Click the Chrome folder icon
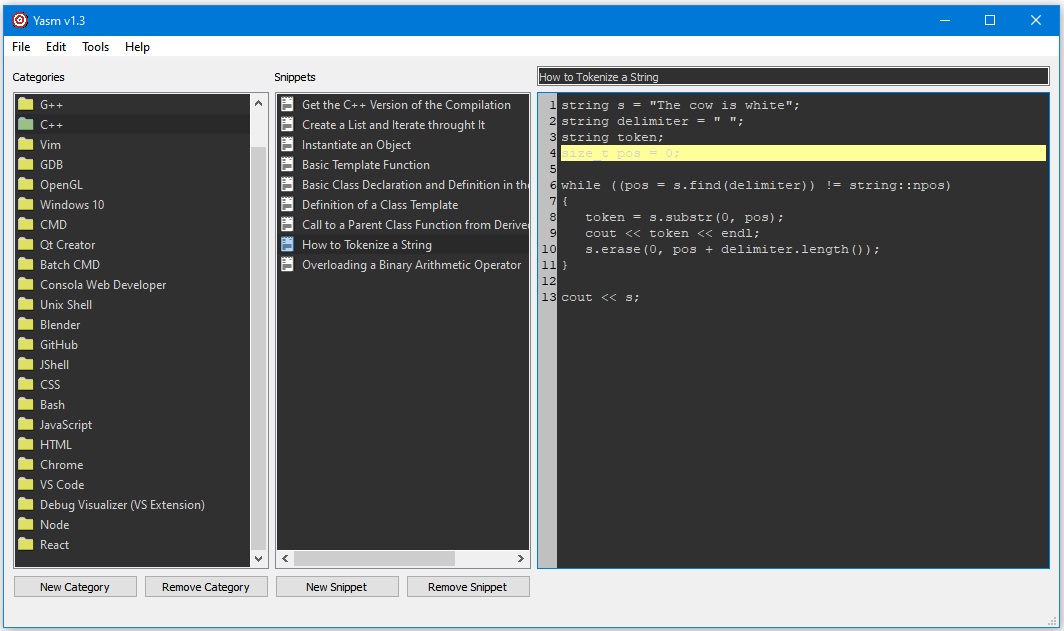Image resolution: width=1064 pixels, height=631 pixels. coord(26,465)
